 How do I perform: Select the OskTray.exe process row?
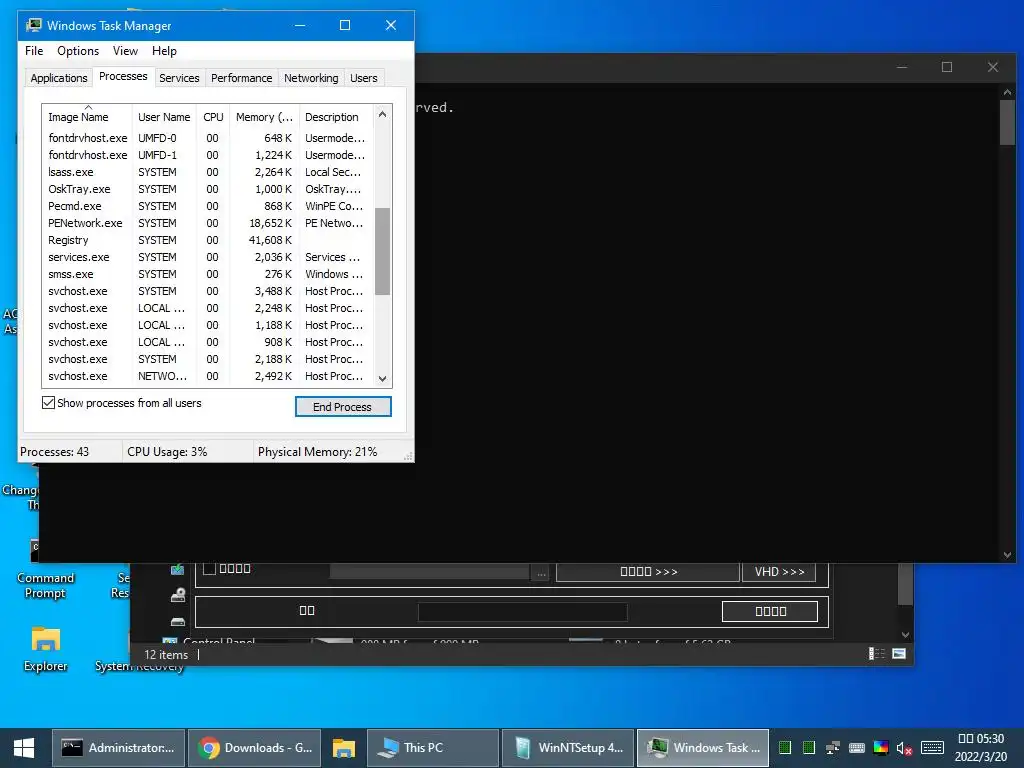208,189
